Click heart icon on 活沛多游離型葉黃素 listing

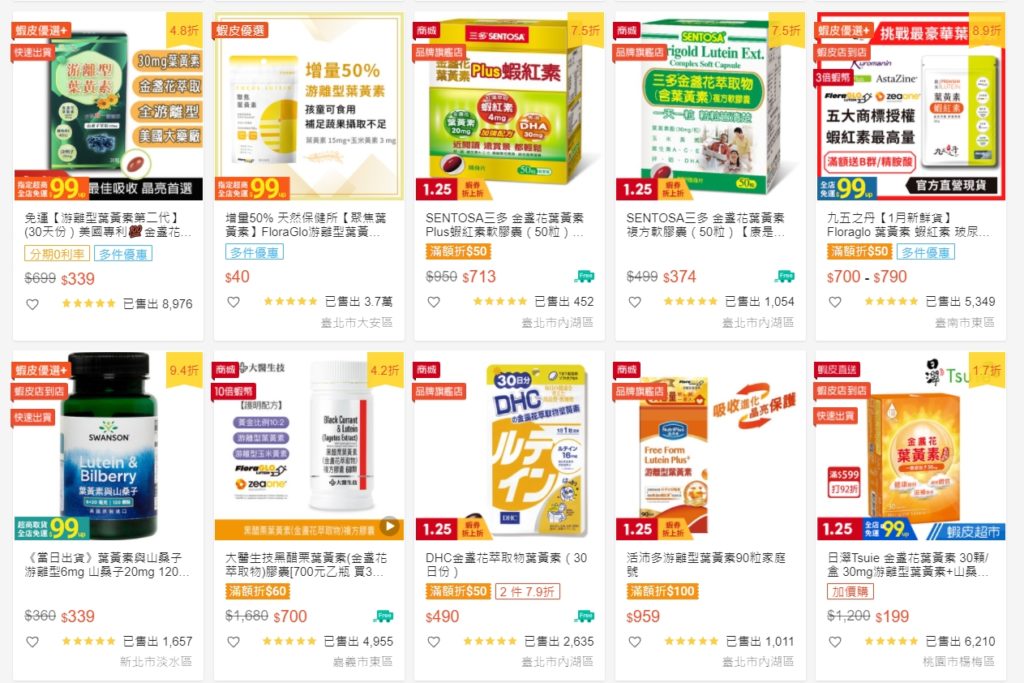(x=634, y=642)
